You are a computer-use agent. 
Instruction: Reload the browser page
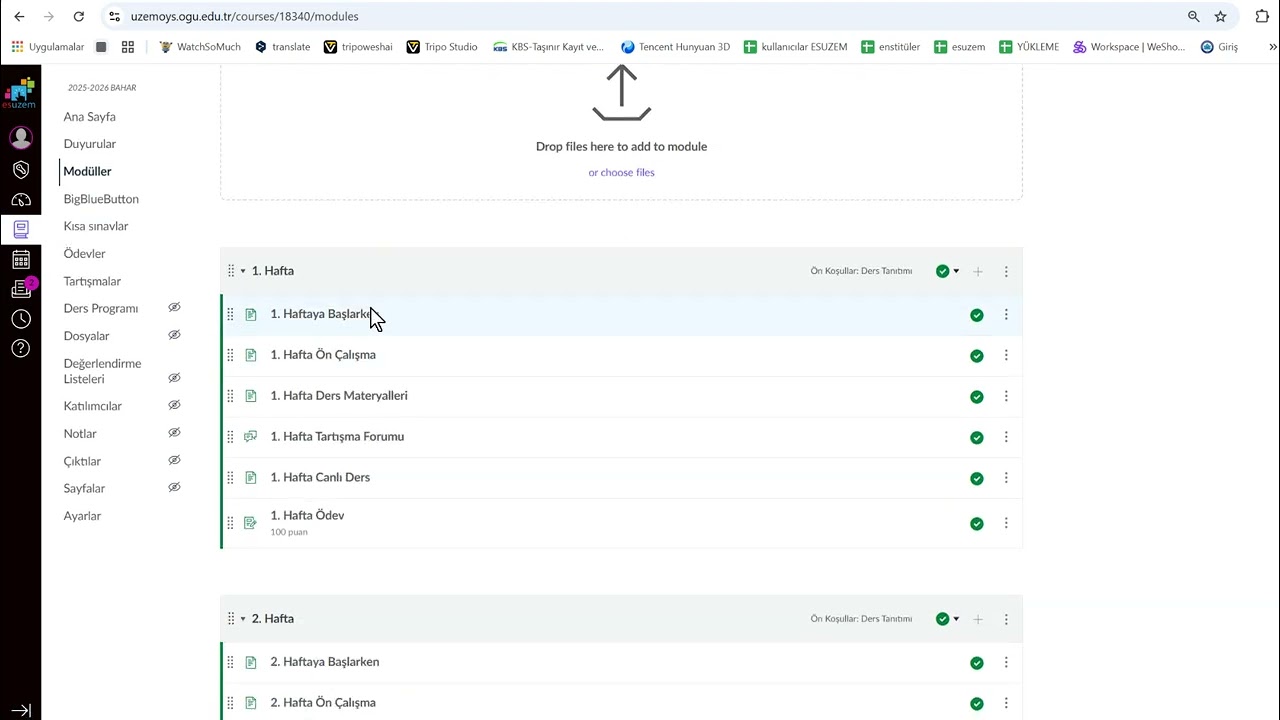coord(79,16)
